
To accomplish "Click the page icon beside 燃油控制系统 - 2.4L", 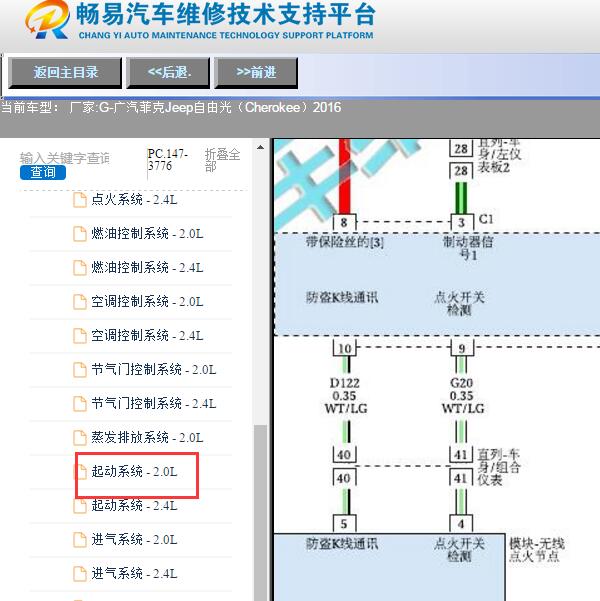I will 80,268.
